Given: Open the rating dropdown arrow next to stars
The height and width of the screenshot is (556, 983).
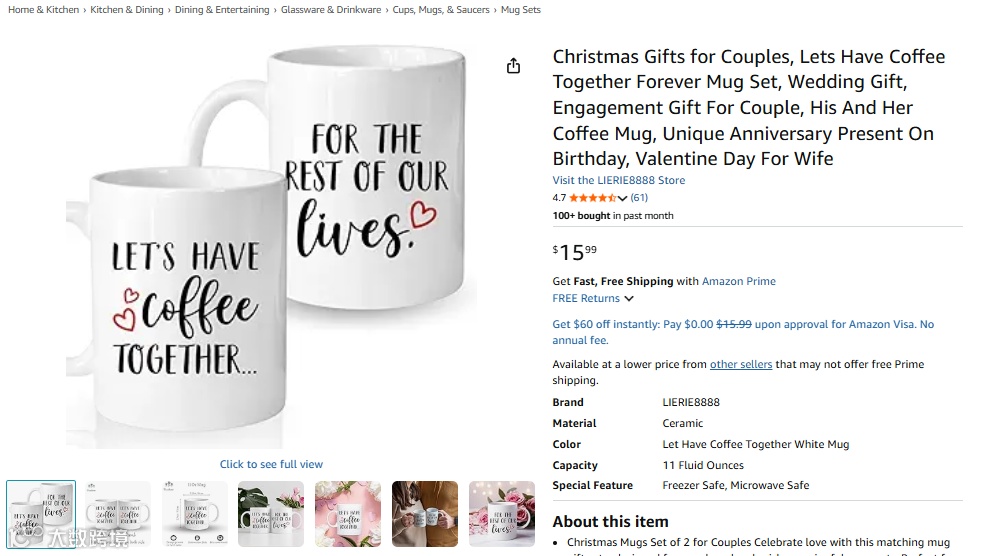Looking at the screenshot, I should (623, 199).
